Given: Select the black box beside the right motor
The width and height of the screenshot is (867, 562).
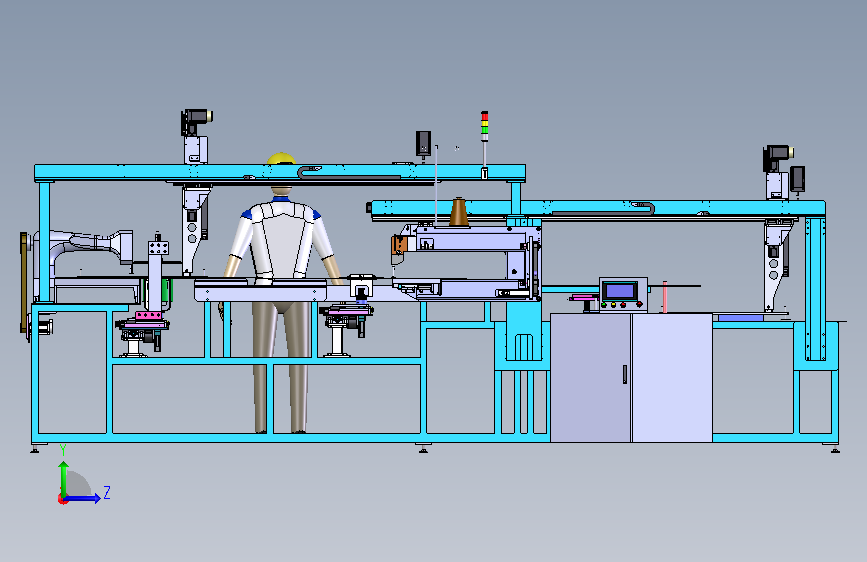Looking at the screenshot, I should (x=797, y=179).
